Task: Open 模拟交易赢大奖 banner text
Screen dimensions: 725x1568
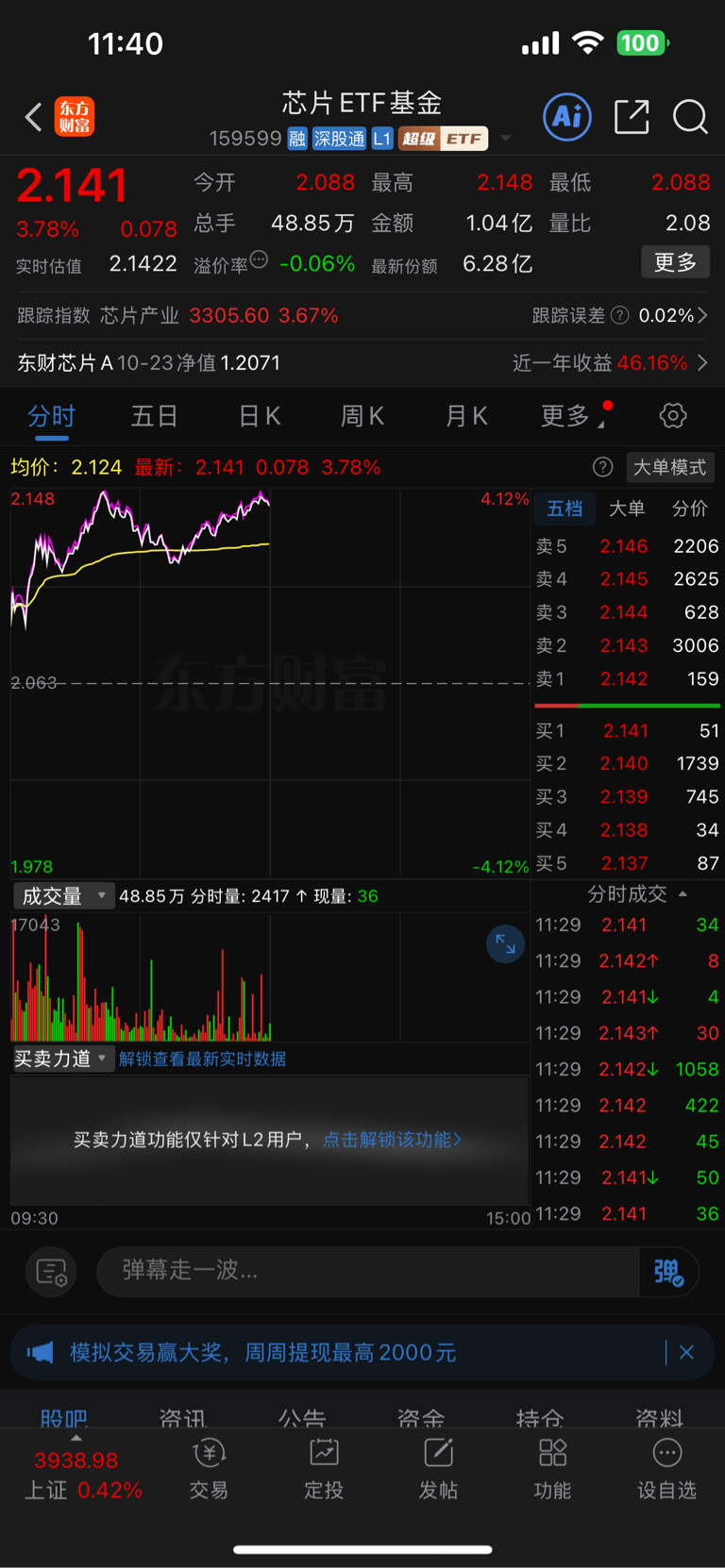Action: click(x=262, y=1352)
